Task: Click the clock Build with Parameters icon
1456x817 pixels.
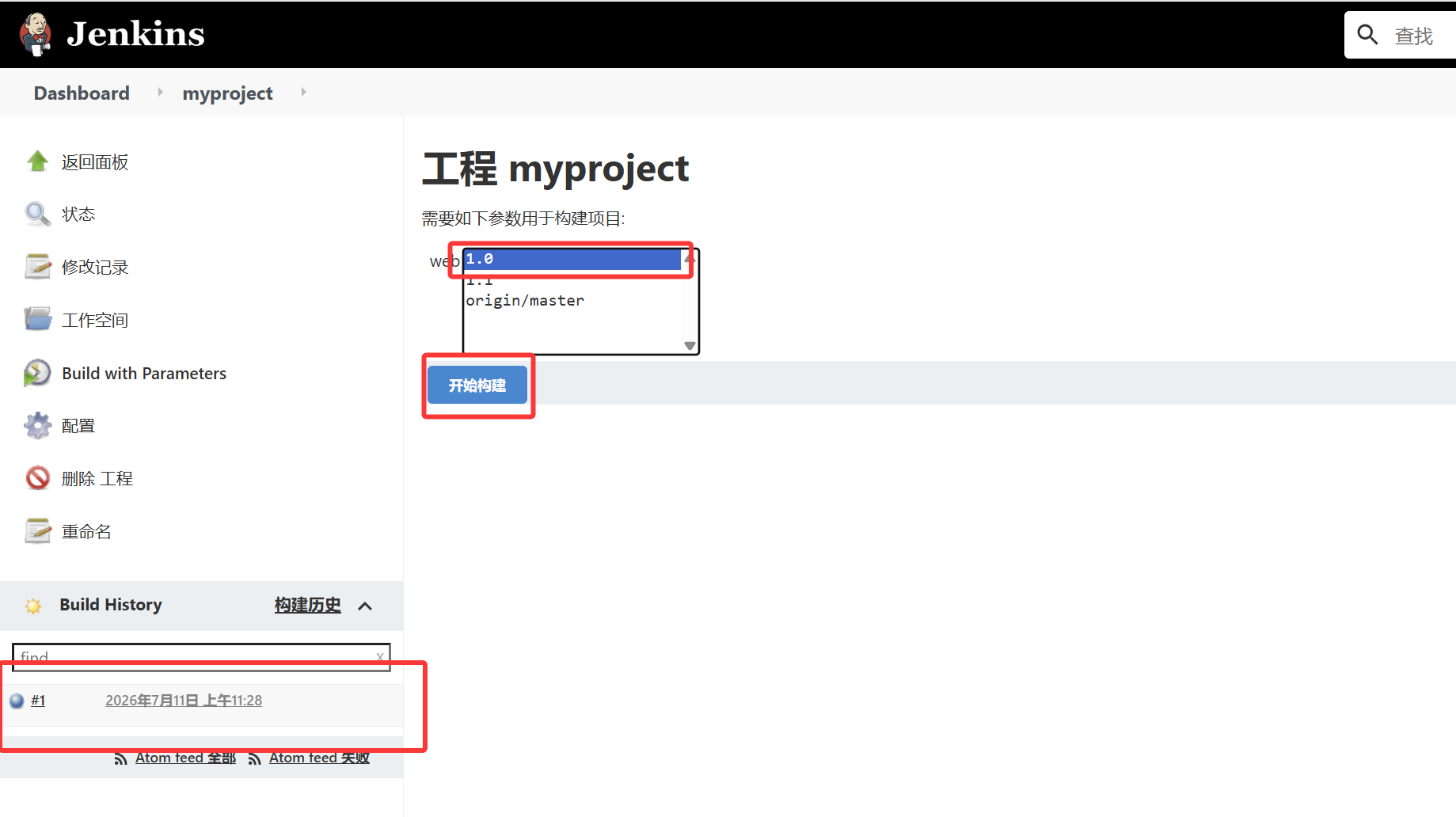Action: click(37, 373)
